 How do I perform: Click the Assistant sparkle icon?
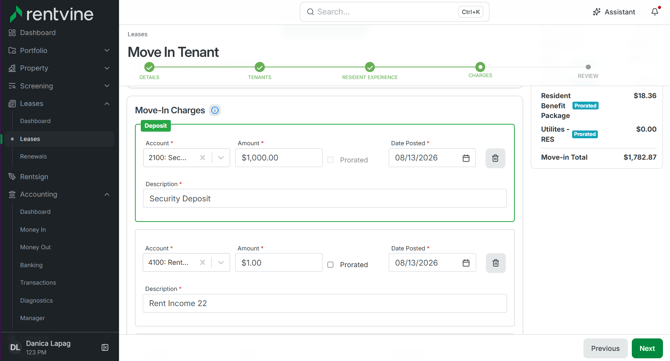coord(597,12)
